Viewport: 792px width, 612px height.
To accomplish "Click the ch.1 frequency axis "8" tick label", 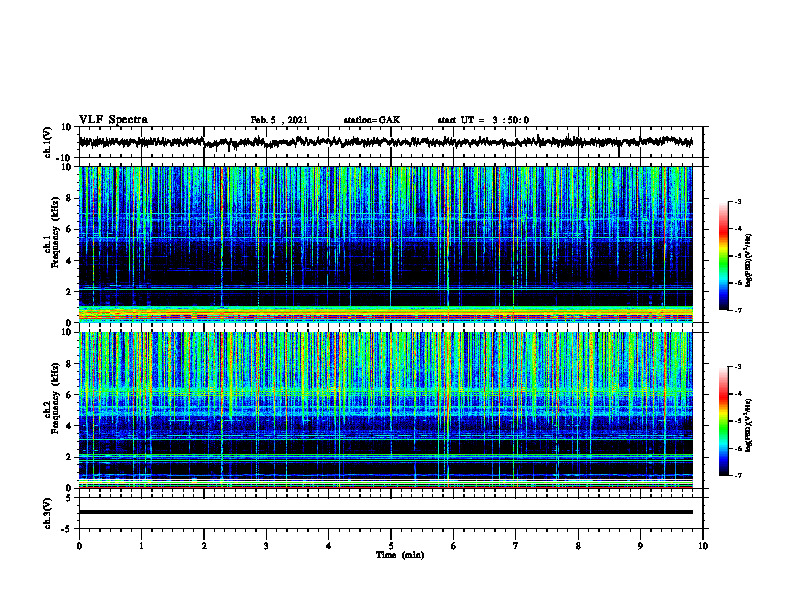I will click(69, 198).
